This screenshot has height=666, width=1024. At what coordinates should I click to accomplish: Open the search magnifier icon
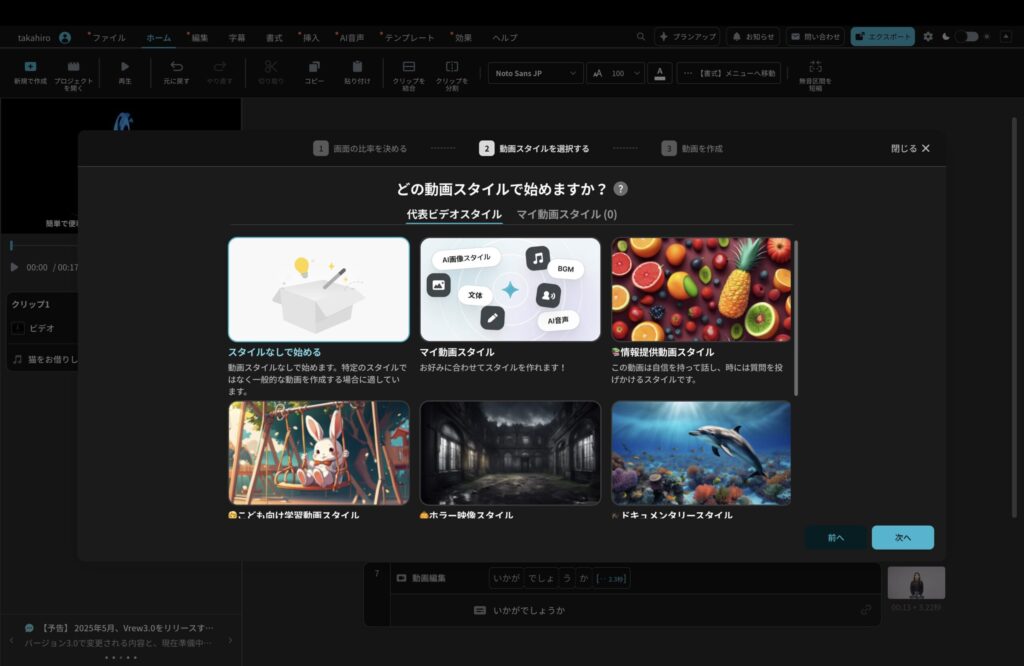pos(641,37)
